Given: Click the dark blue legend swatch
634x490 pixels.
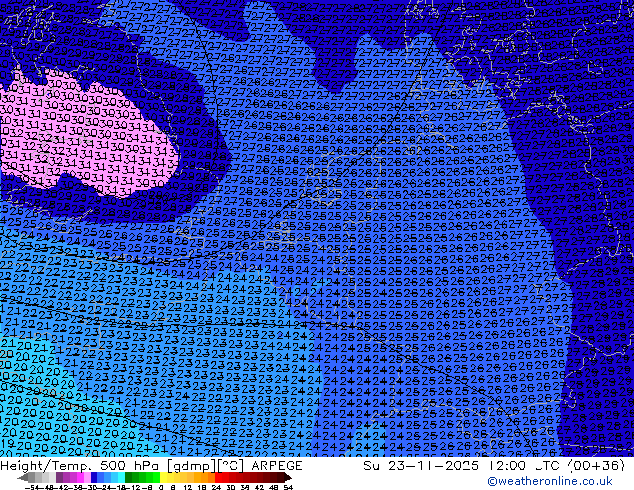Looking at the screenshot, I should coord(94,477).
